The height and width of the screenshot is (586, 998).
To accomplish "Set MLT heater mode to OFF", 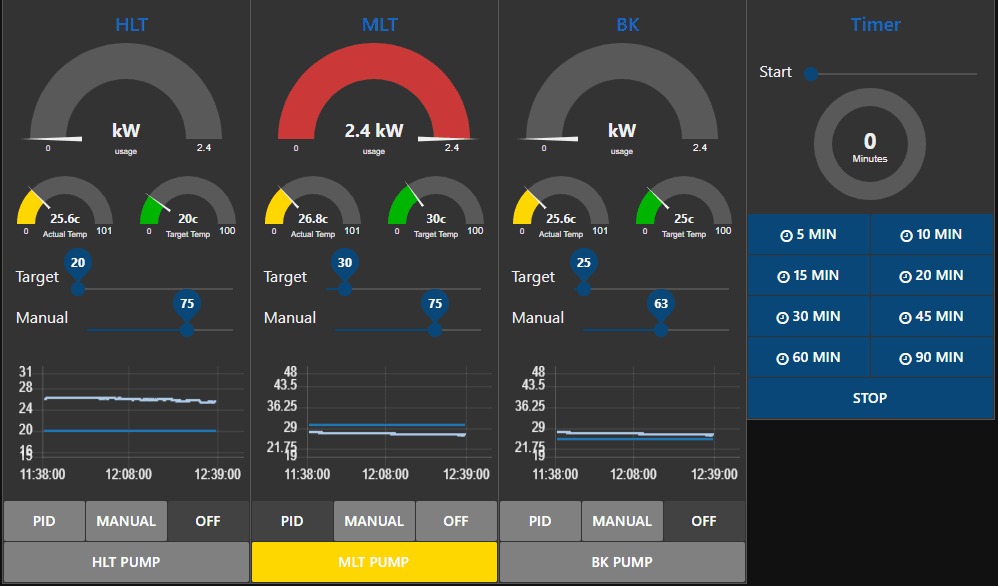I will click(456, 521).
